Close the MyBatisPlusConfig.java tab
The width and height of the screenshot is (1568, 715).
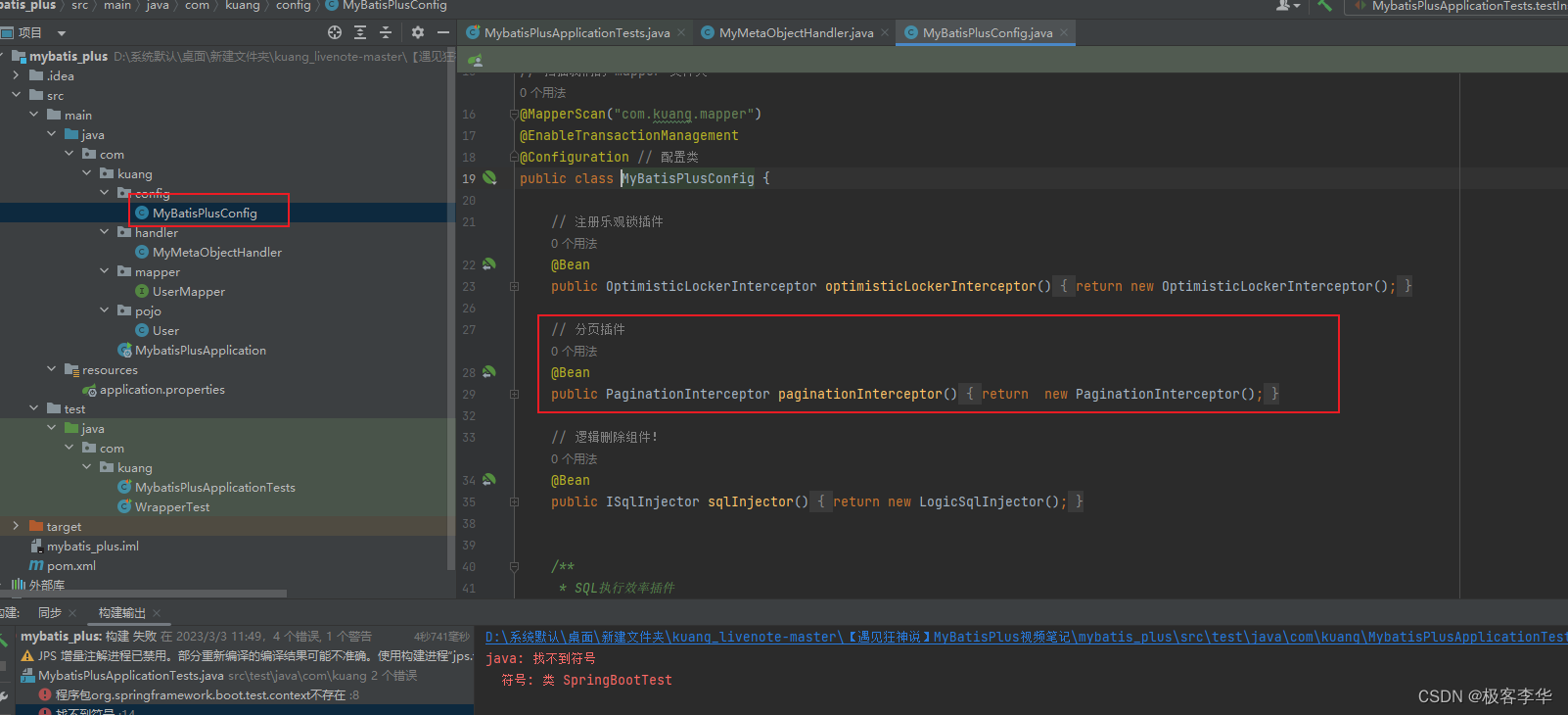tap(1064, 32)
